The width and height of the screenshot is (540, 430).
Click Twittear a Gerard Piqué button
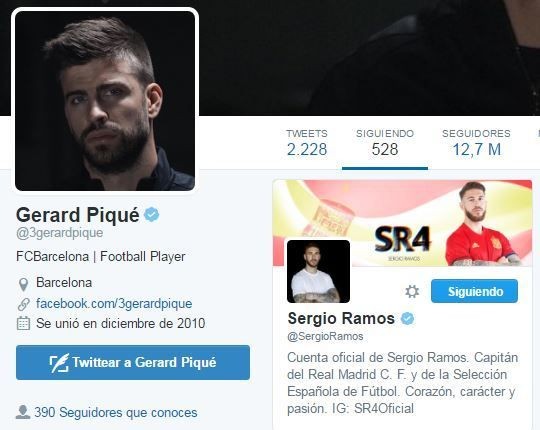133,363
